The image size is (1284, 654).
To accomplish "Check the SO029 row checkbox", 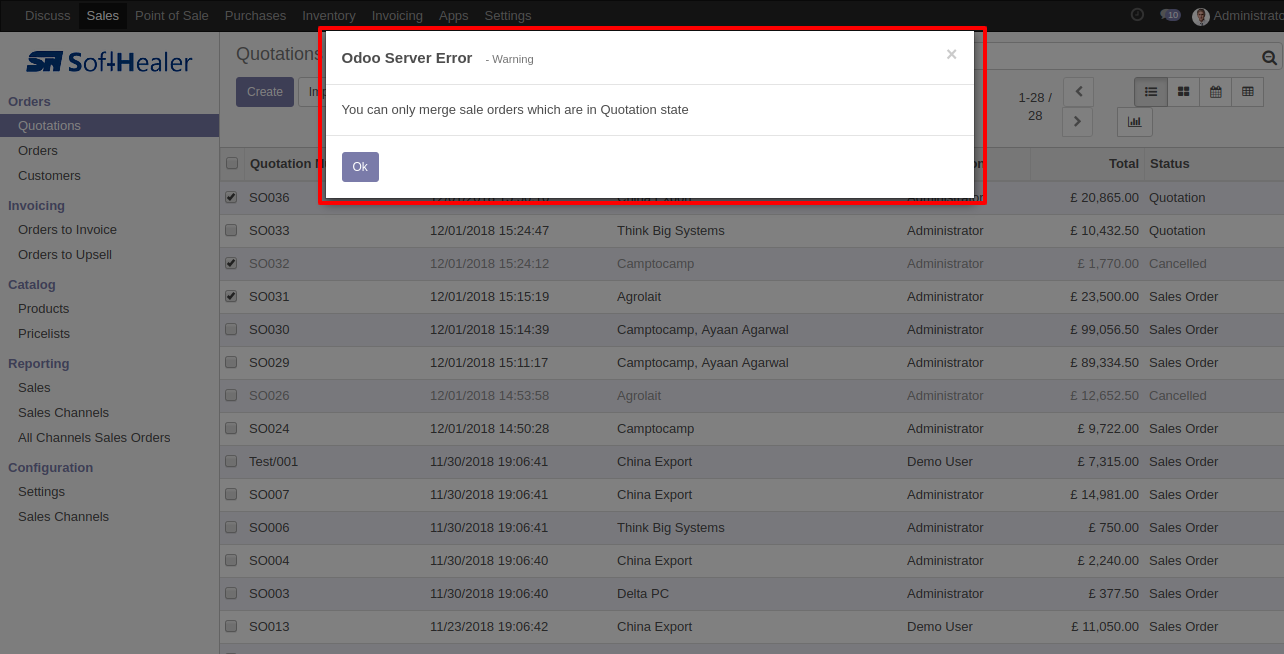I will click(231, 362).
